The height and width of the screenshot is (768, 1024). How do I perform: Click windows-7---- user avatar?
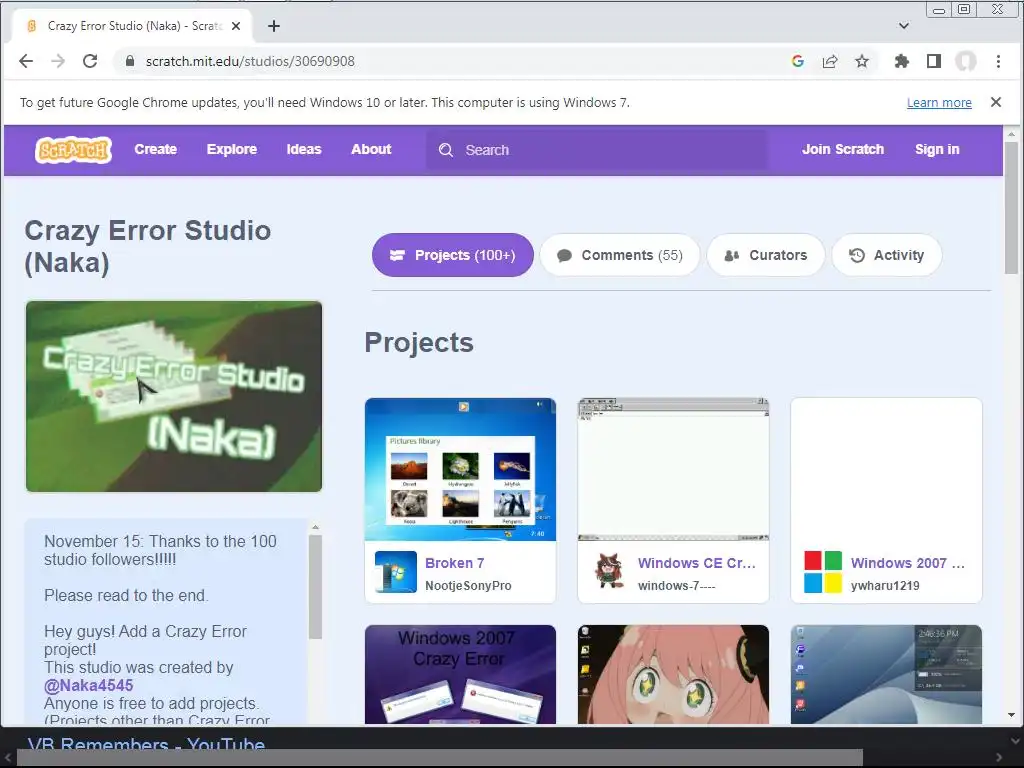click(609, 572)
